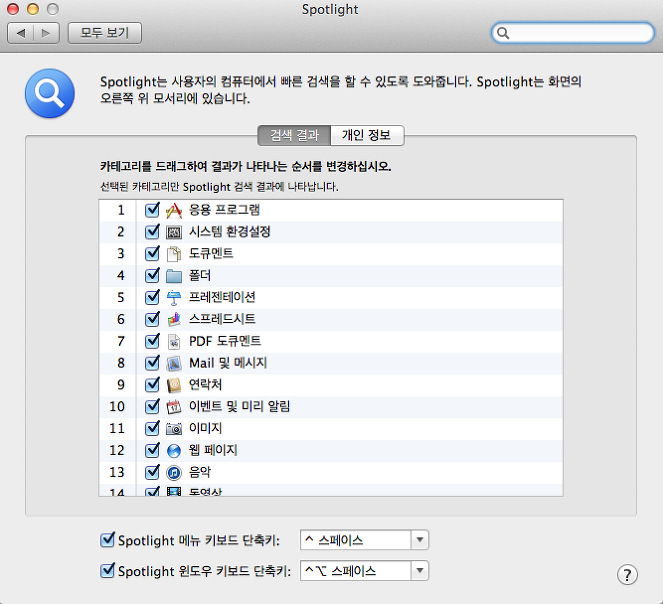This screenshot has width=663, height=604.
Task: Select the PDF 도큐멘트 row label
Action: pyautogui.click(x=225, y=341)
